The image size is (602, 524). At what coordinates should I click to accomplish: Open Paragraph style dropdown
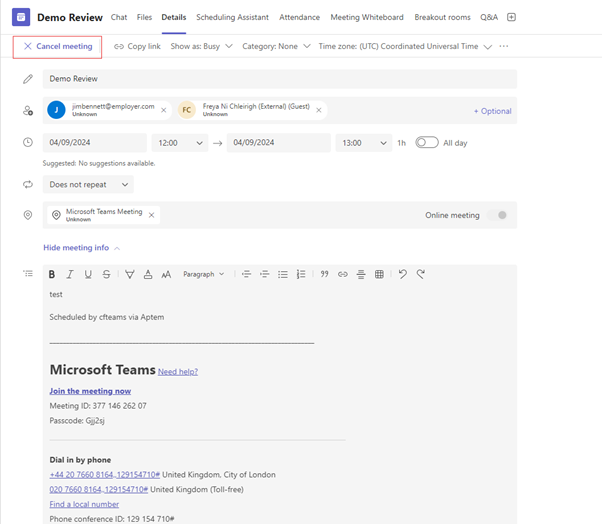[203, 274]
